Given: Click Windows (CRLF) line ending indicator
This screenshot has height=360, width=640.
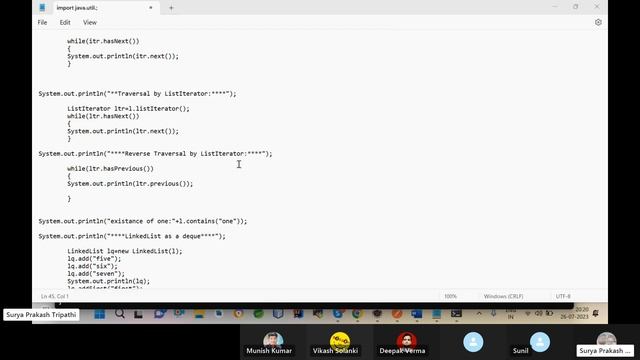Looking at the screenshot, I should (503, 296).
